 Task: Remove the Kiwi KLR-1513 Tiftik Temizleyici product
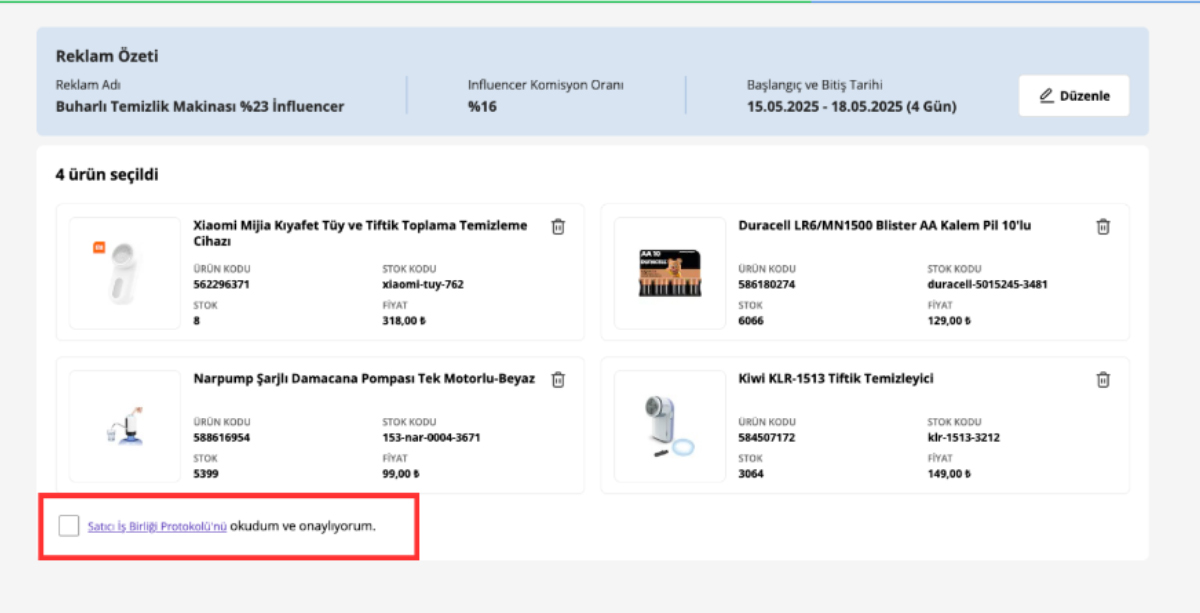pyautogui.click(x=1103, y=380)
